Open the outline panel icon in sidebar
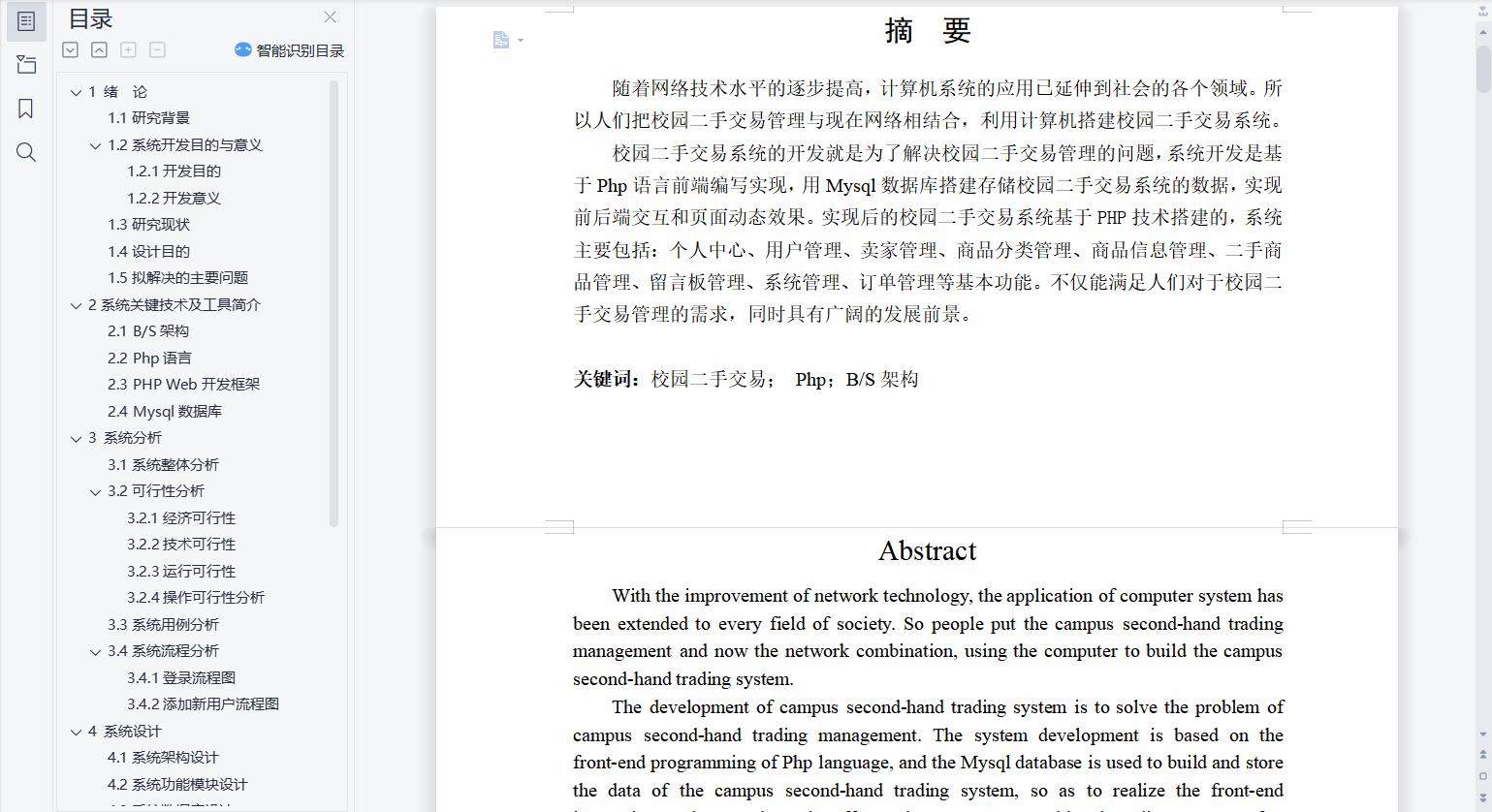 pyautogui.click(x=26, y=21)
